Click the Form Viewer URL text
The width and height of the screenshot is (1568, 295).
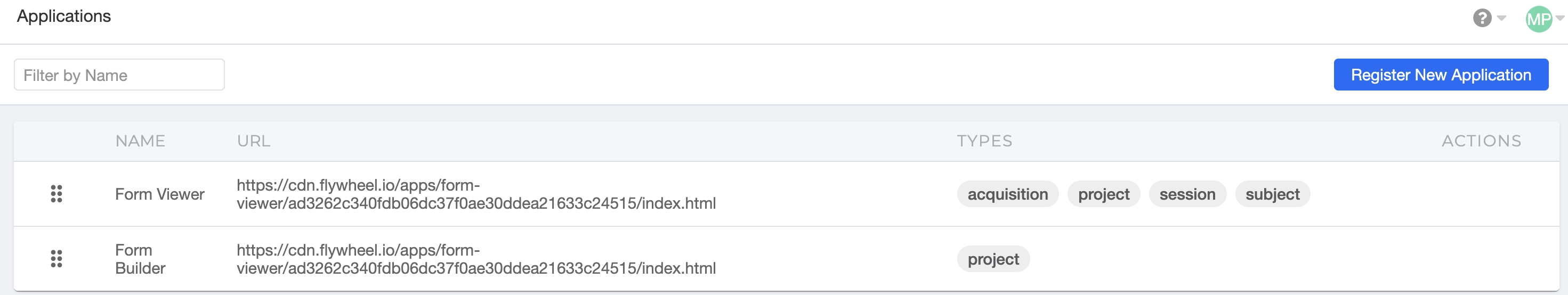476,194
